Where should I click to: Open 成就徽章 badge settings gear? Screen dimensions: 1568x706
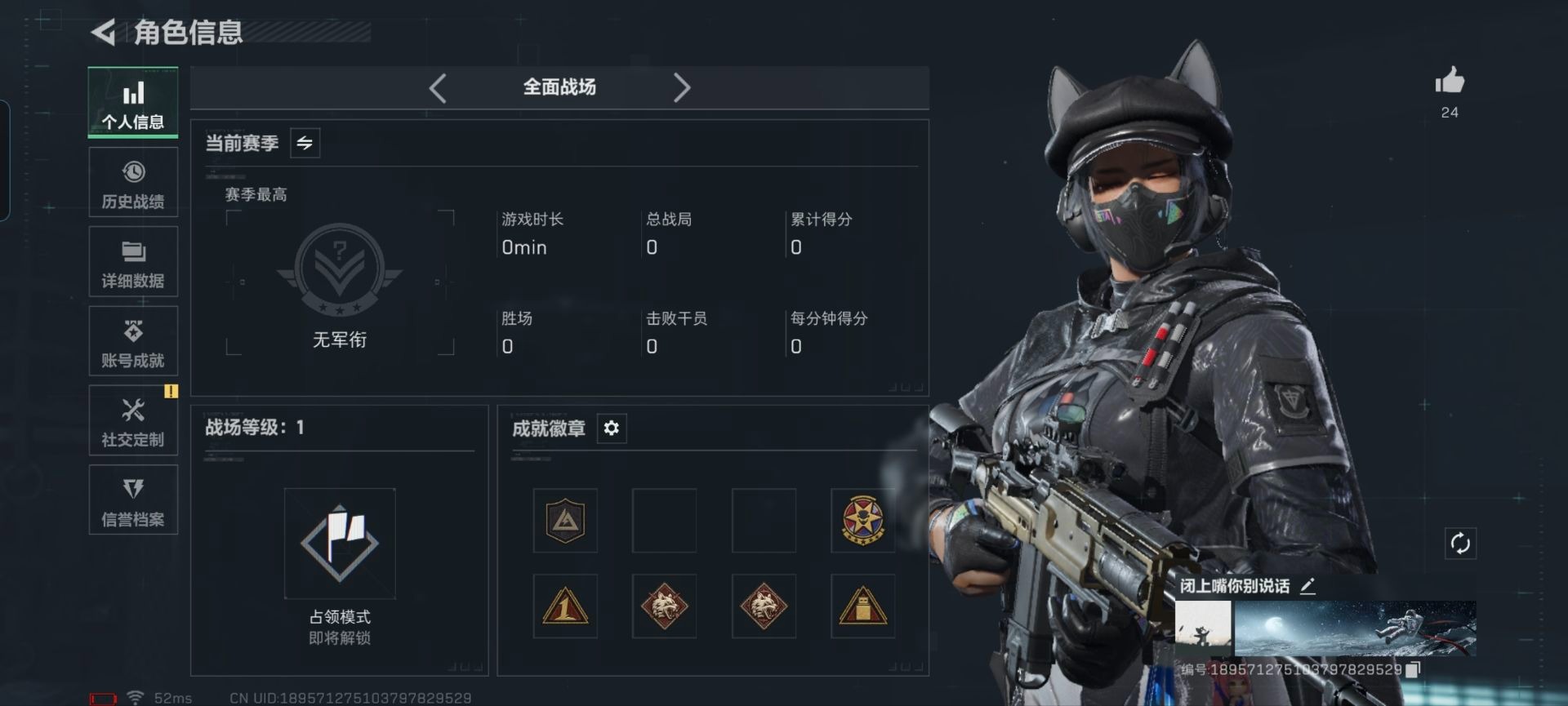click(611, 428)
